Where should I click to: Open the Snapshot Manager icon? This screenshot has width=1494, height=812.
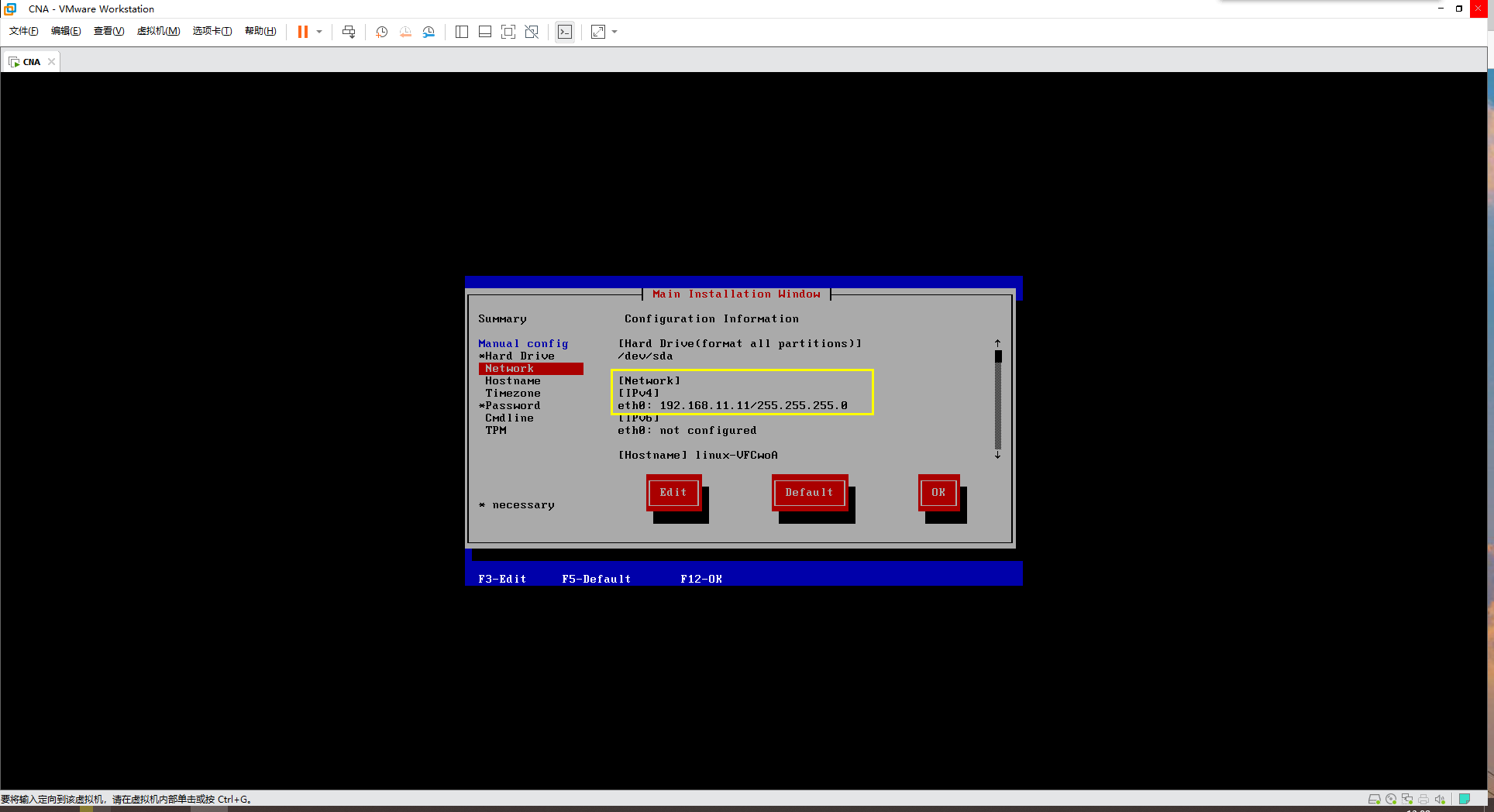(x=429, y=32)
